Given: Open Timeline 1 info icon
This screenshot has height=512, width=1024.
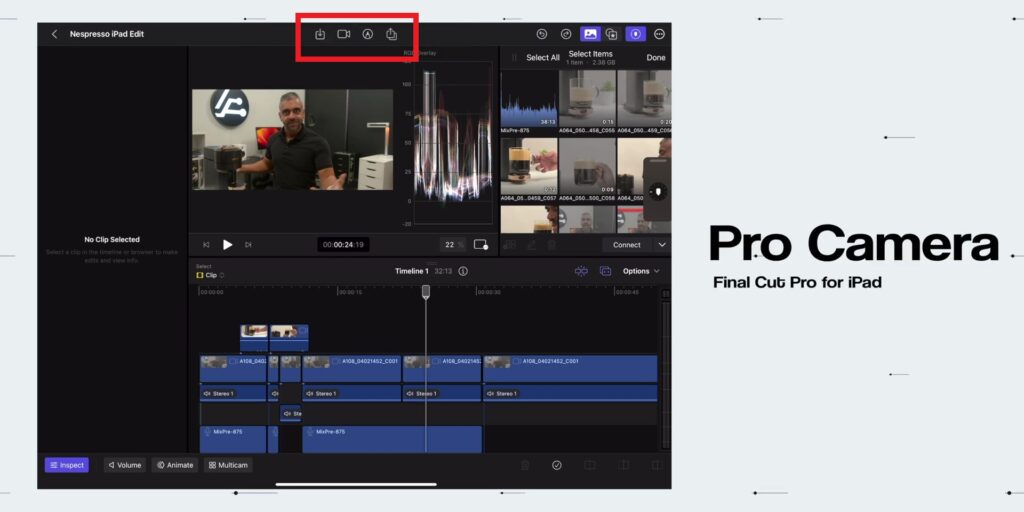Looking at the screenshot, I should point(463,271).
